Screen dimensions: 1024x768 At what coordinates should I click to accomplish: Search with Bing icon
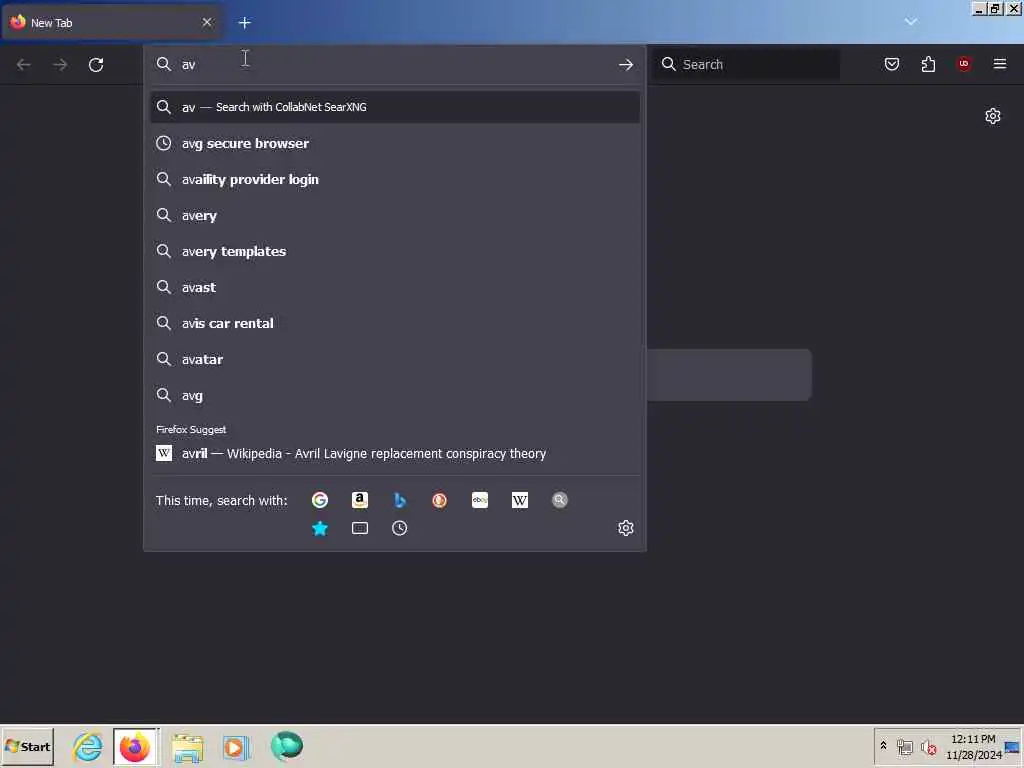(x=400, y=500)
